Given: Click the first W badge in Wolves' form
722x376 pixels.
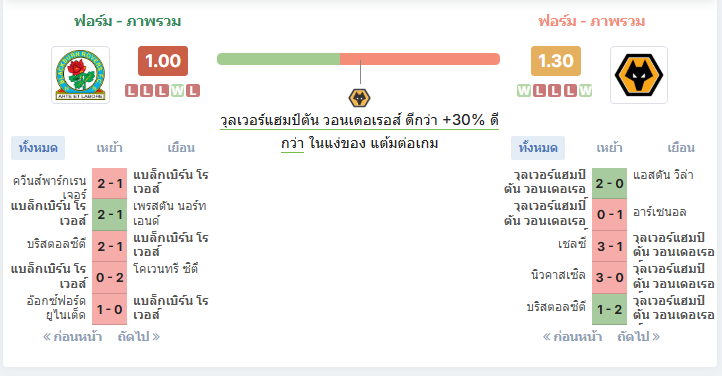Looking at the screenshot, I should 524,91.
